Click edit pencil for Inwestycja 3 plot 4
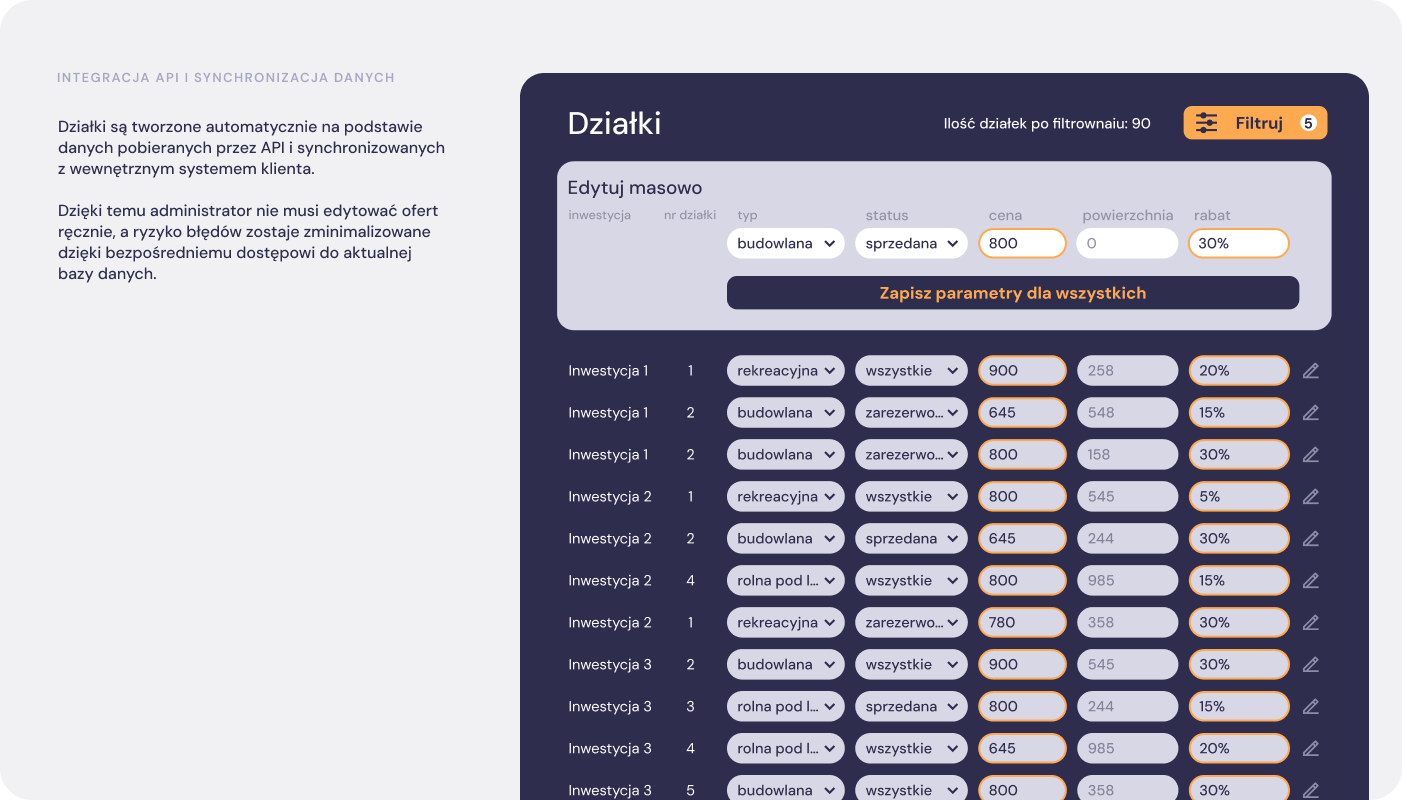The width and height of the screenshot is (1402, 800). [1310, 749]
